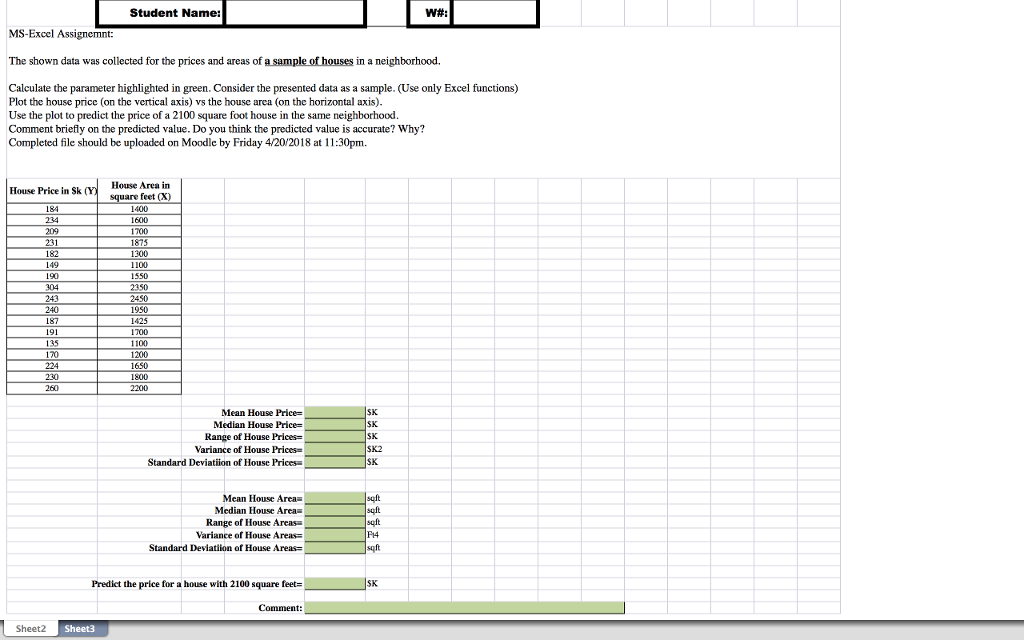The width and height of the screenshot is (1024, 640).
Task: Select the area cell 1950
Action: [x=140, y=310]
